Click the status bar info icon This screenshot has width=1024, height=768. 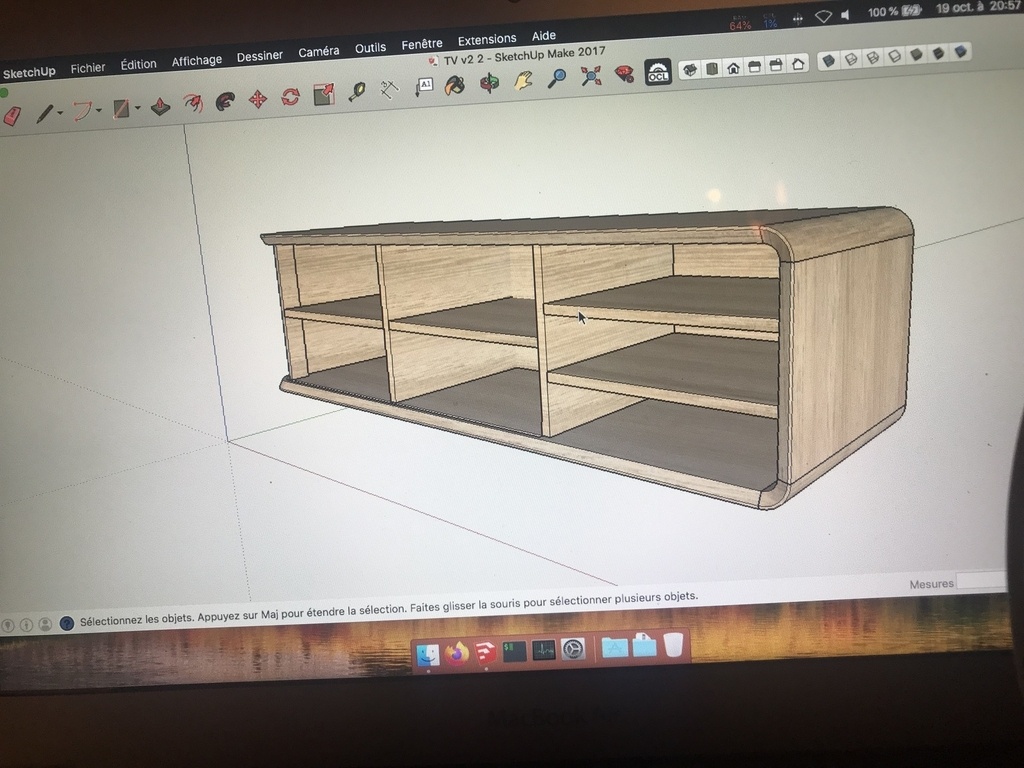coord(26,625)
